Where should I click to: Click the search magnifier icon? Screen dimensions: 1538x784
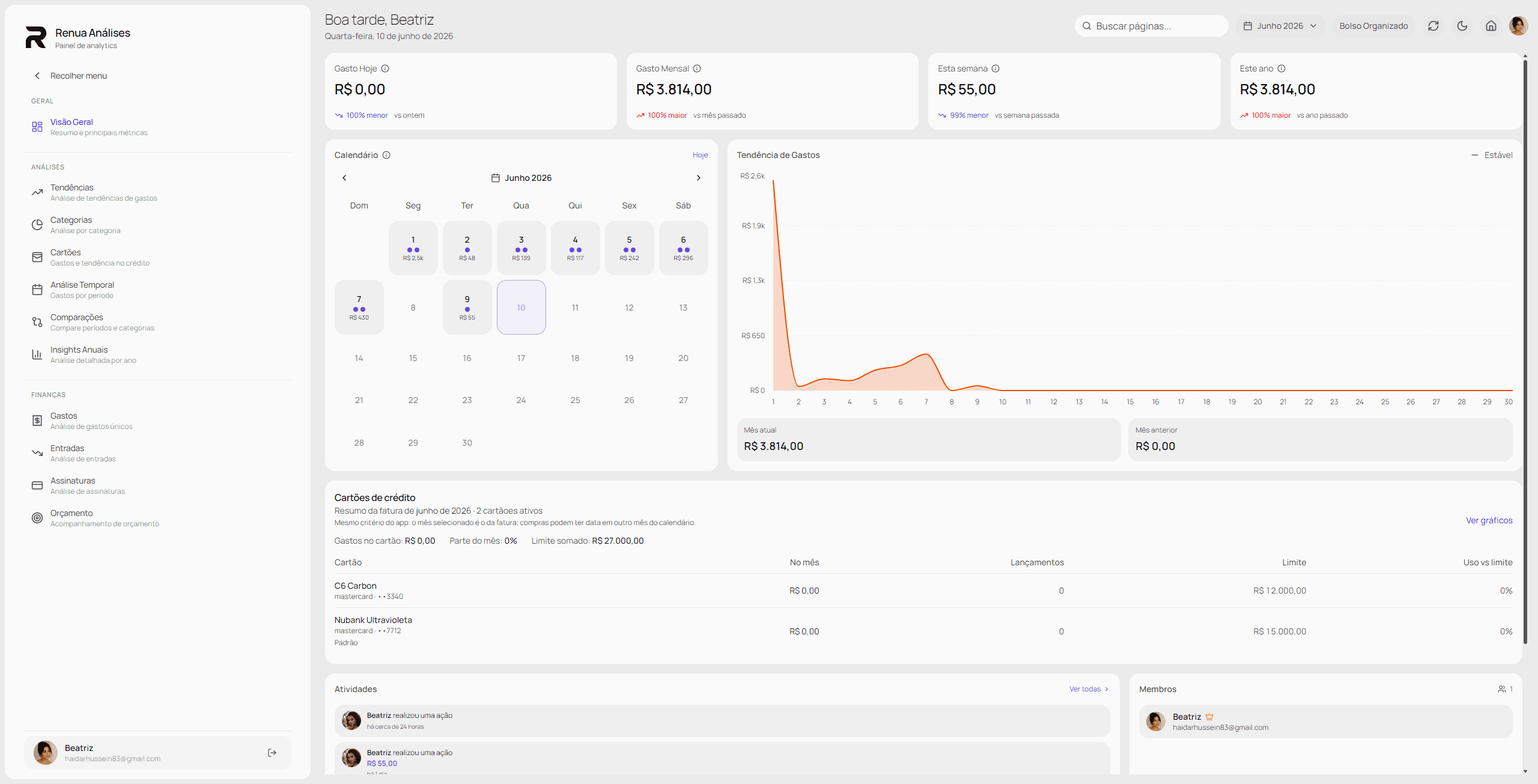(x=1087, y=26)
